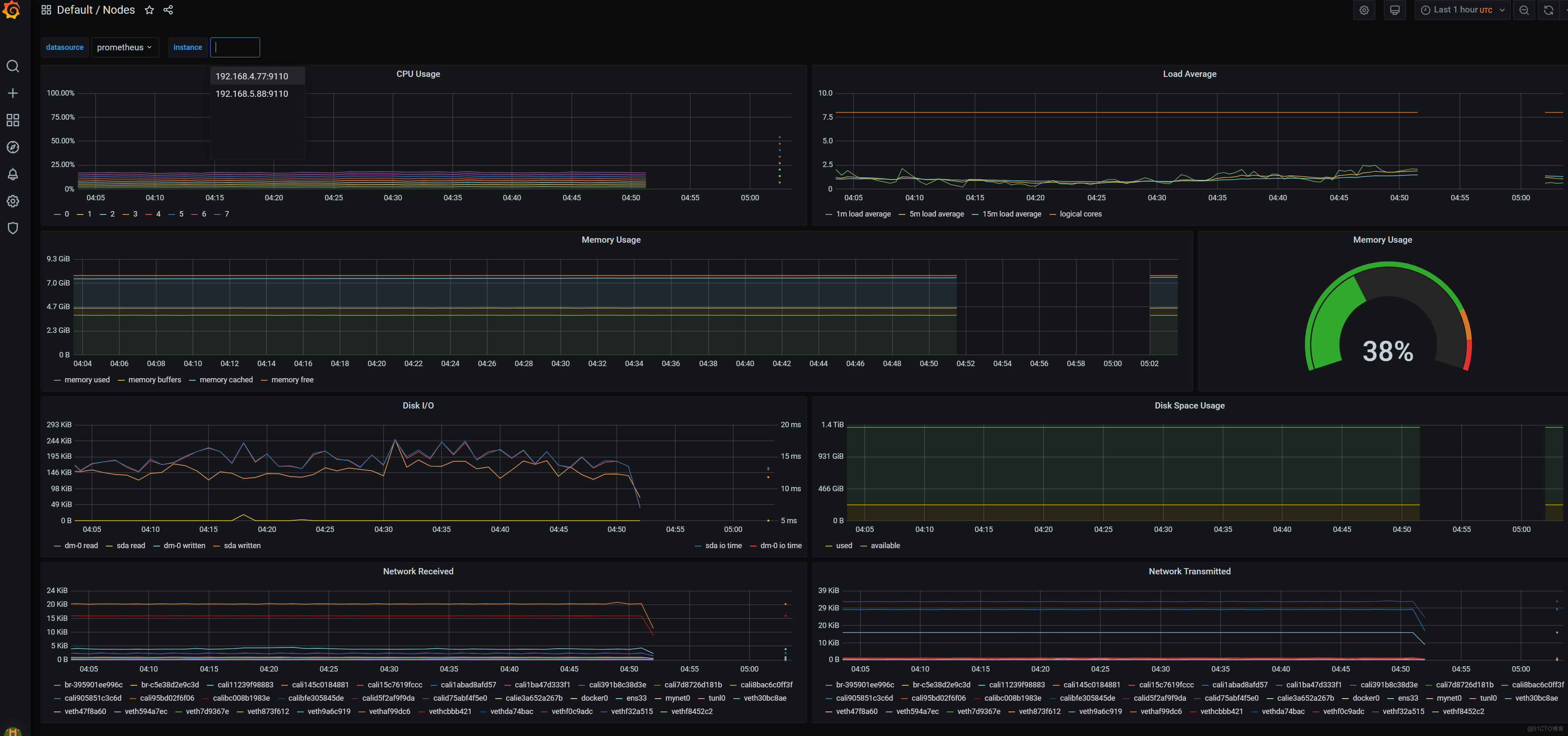1568x736 pixels.
Task: Toggle CPU series 7 in legend
Action: pyautogui.click(x=227, y=214)
